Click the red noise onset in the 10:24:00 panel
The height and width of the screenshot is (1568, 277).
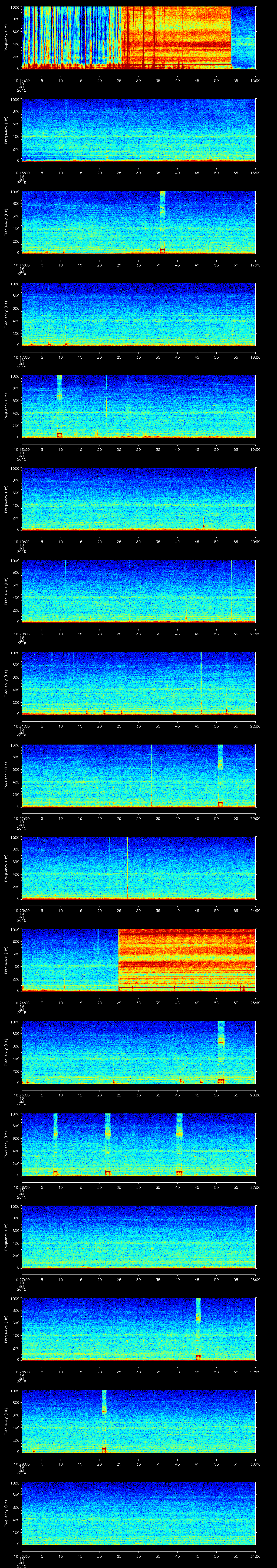[x=119, y=960]
